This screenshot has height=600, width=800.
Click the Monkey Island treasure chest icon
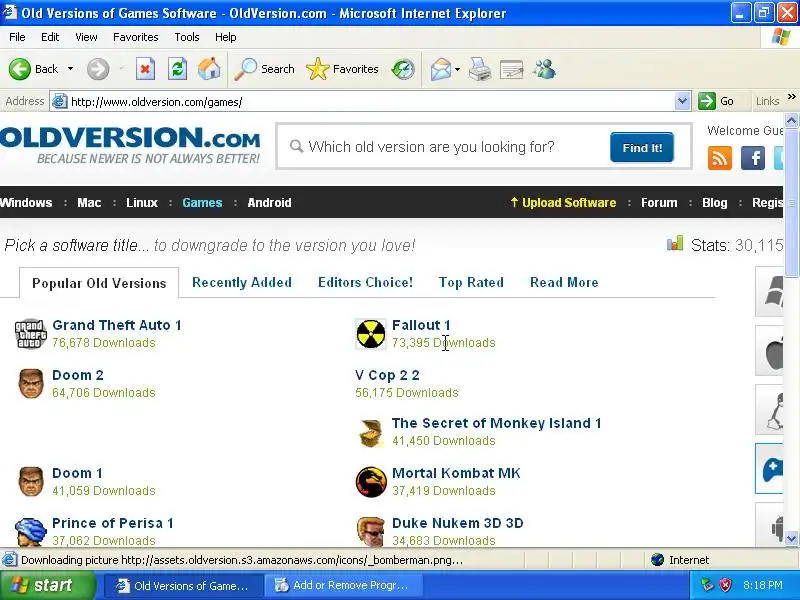click(x=371, y=433)
